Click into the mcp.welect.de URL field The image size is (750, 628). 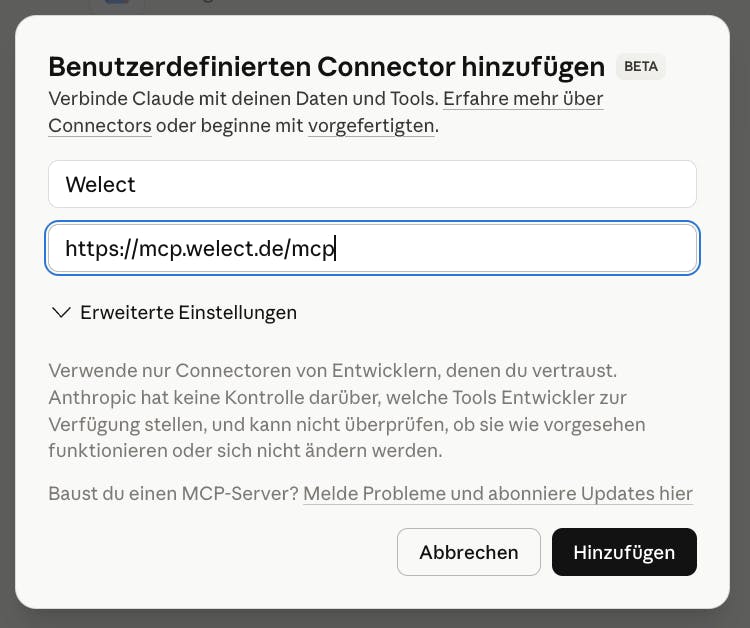pos(372,248)
